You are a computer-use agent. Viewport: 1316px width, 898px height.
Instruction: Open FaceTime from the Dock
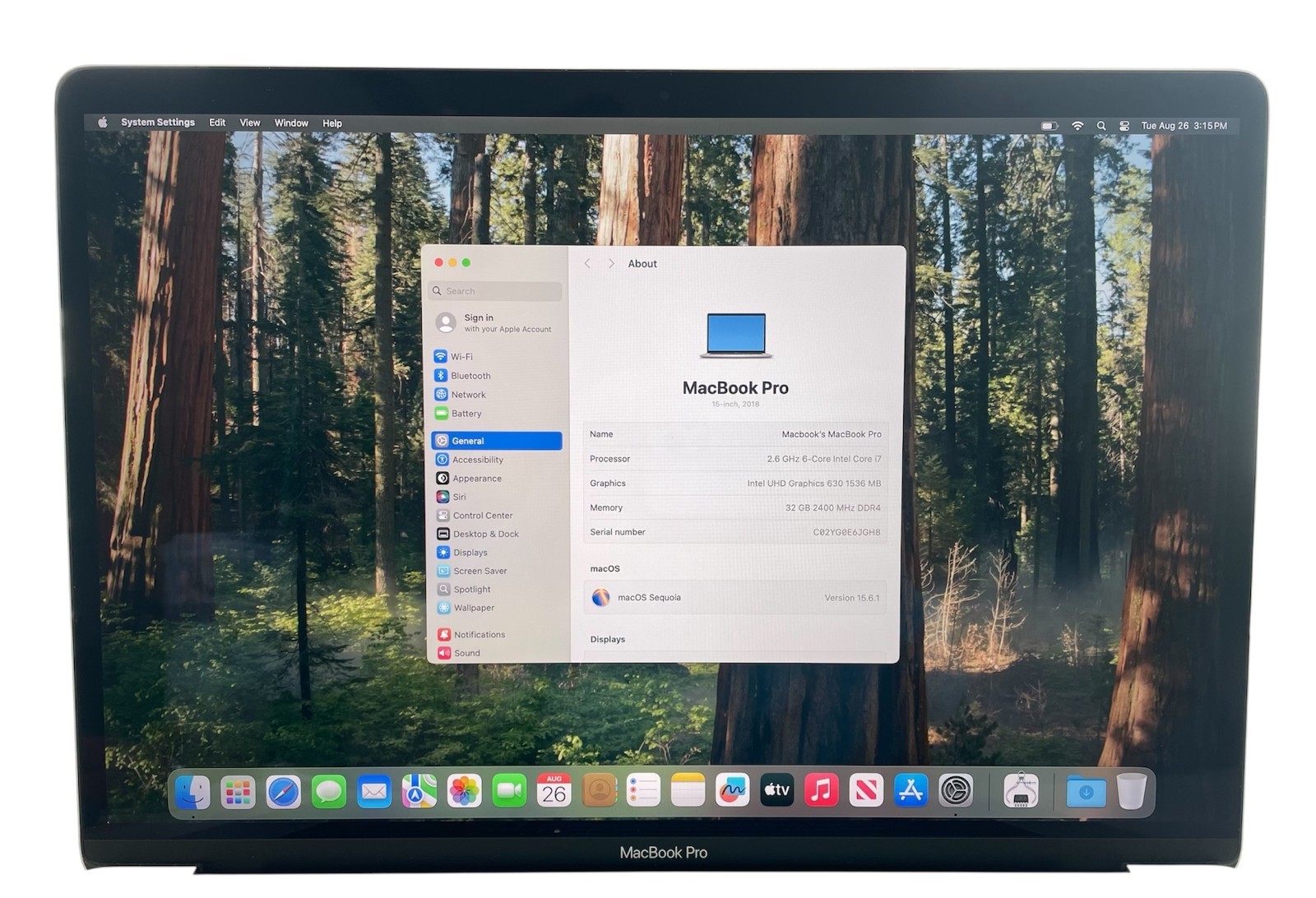coord(510,792)
